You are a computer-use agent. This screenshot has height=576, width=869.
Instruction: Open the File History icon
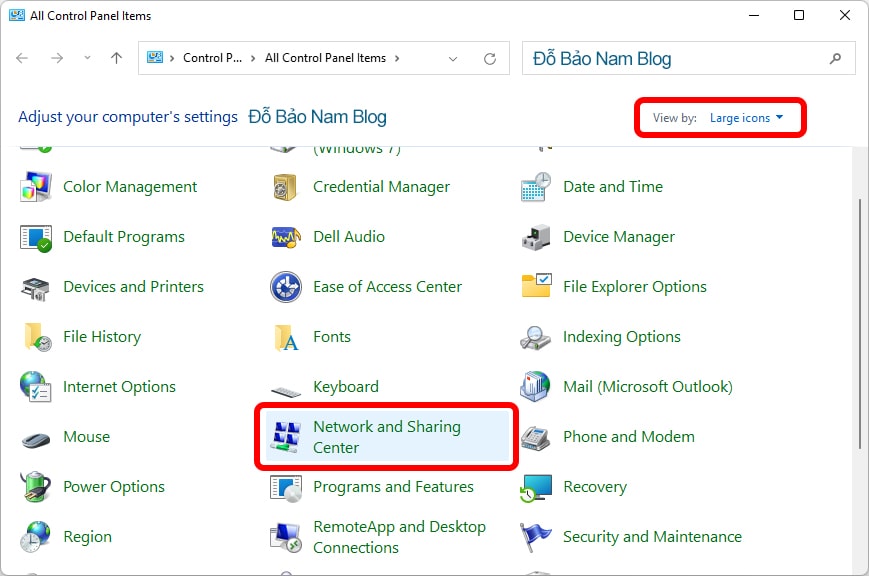[x=37, y=337]
